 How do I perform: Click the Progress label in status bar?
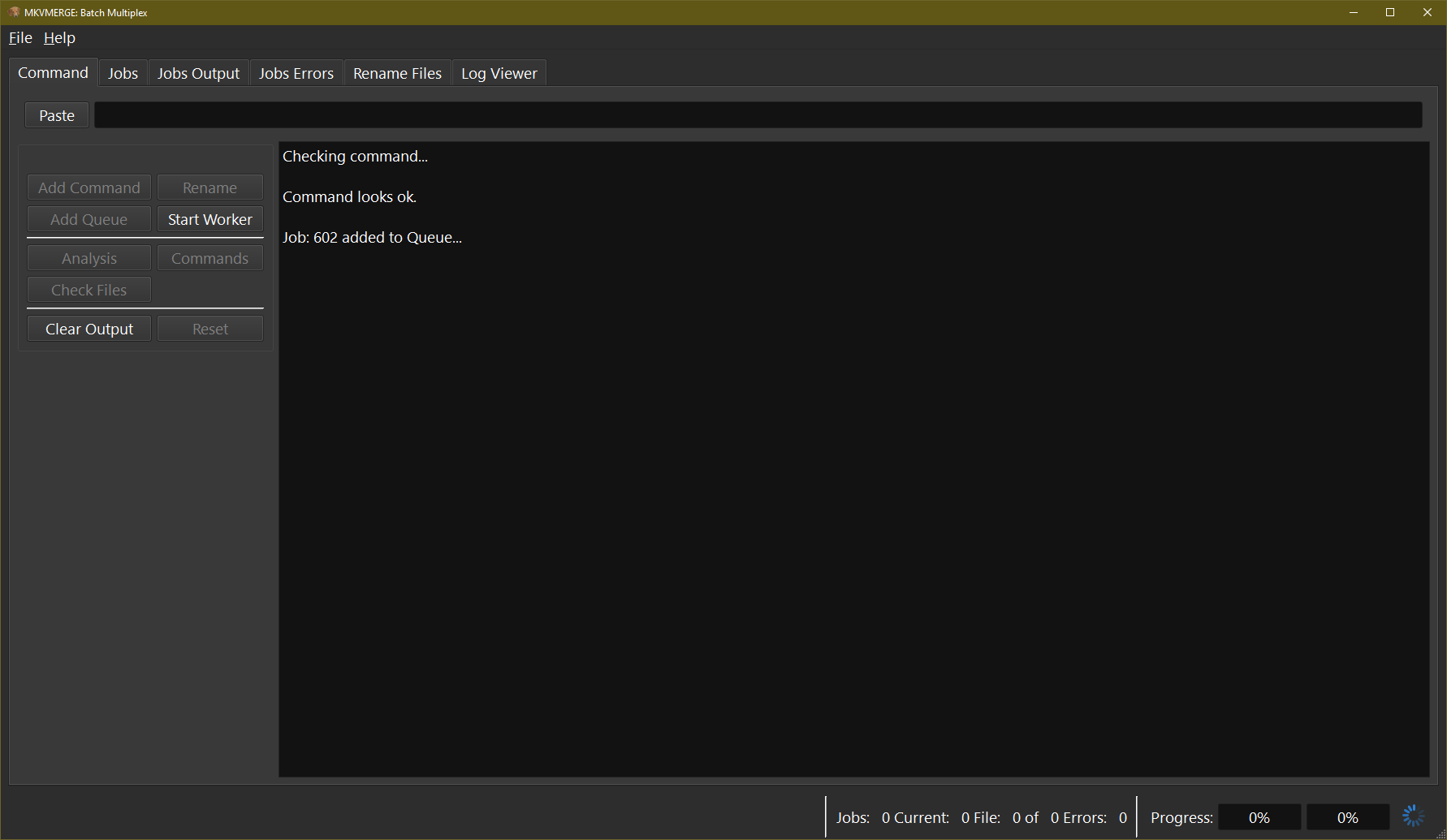[1181, 817]
